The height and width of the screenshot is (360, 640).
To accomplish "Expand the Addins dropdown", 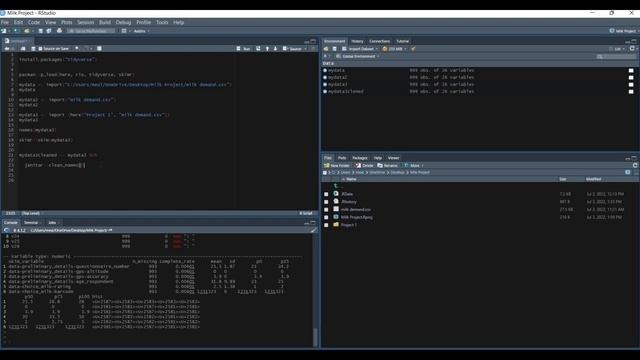I will pos(141,31).
